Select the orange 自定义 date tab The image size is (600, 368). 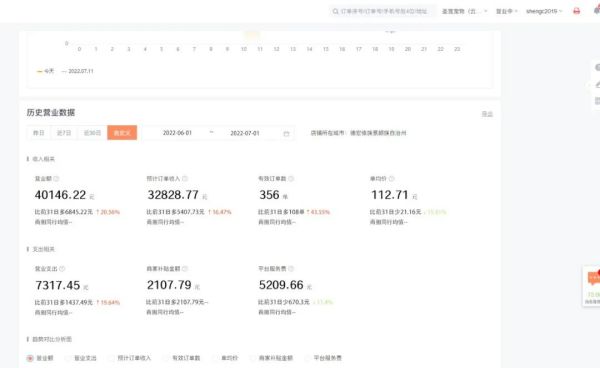click(x=122, y=133)
